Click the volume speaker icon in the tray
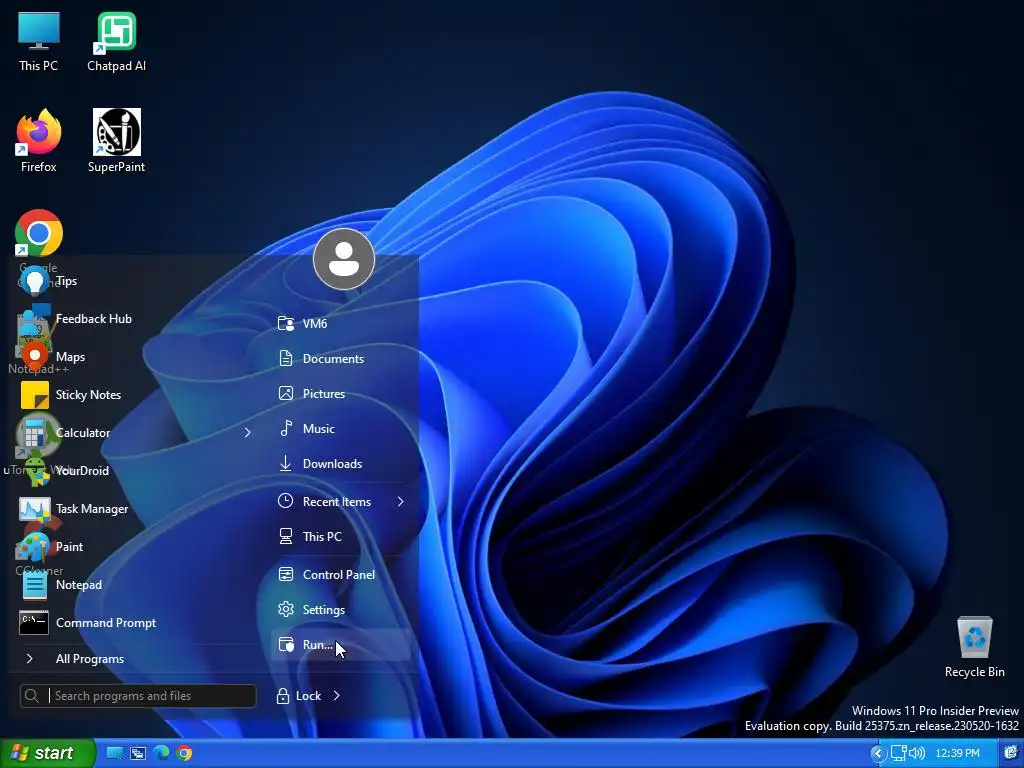 917,753
